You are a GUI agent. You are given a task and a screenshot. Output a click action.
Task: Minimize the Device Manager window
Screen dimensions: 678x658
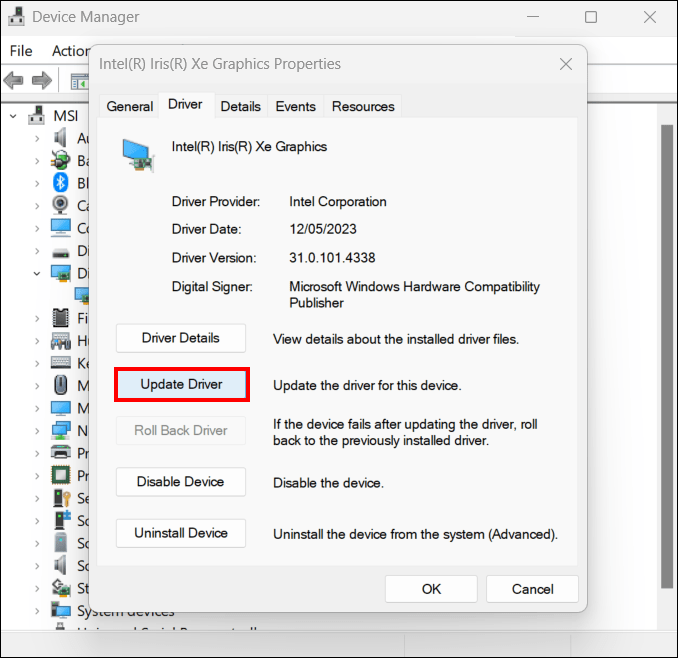(533, 17)
